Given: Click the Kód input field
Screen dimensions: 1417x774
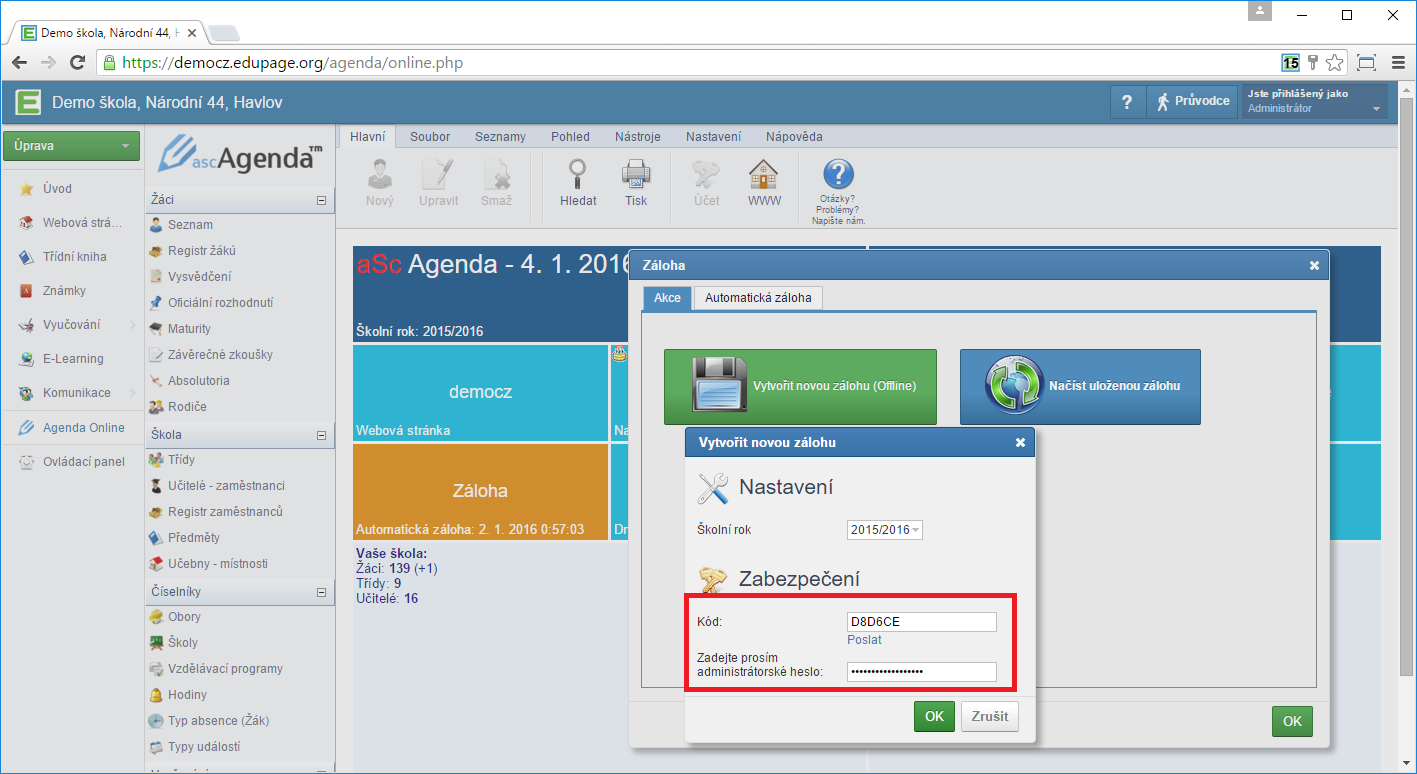Looking at the screenshot, I should click(922, 622).
